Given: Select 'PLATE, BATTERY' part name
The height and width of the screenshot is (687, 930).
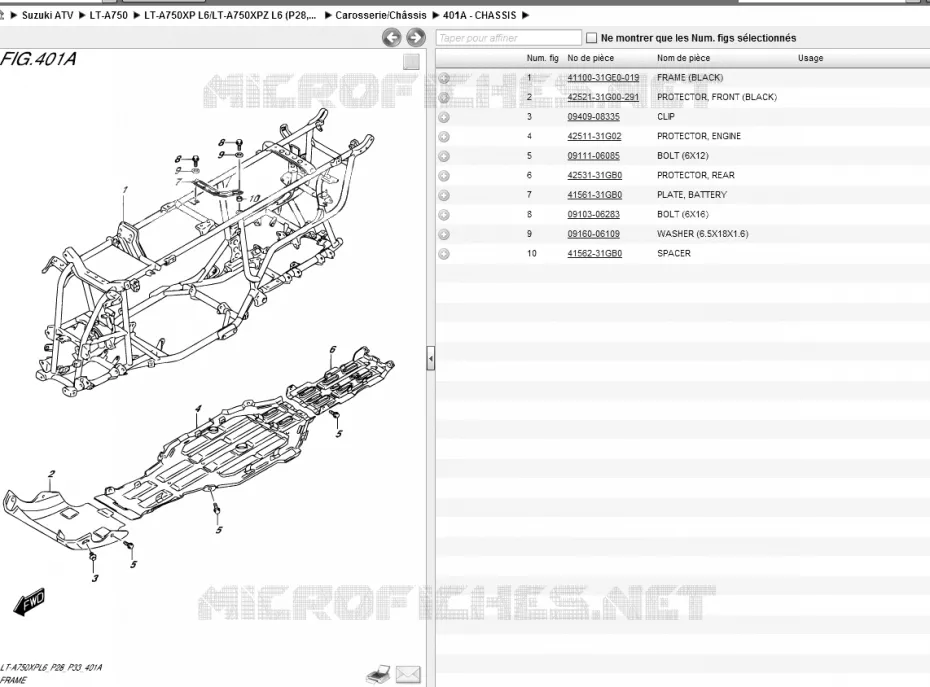Looking at the screenshot, I should pos(692,195).
